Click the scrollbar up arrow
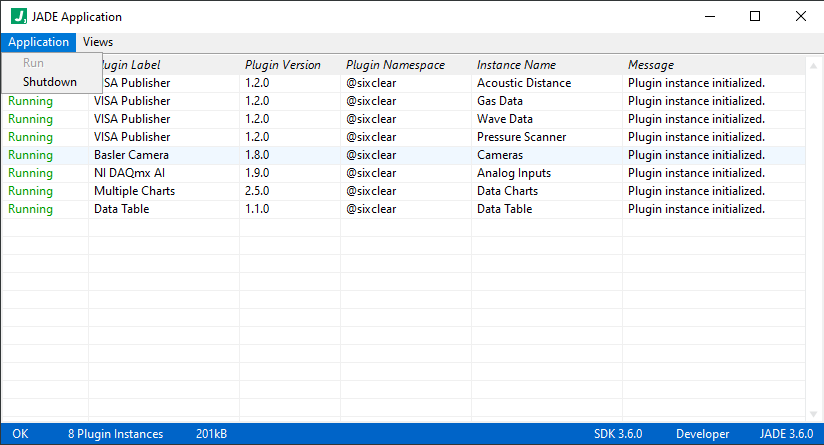This screenshot has height=445, width=824. point(813,66)
